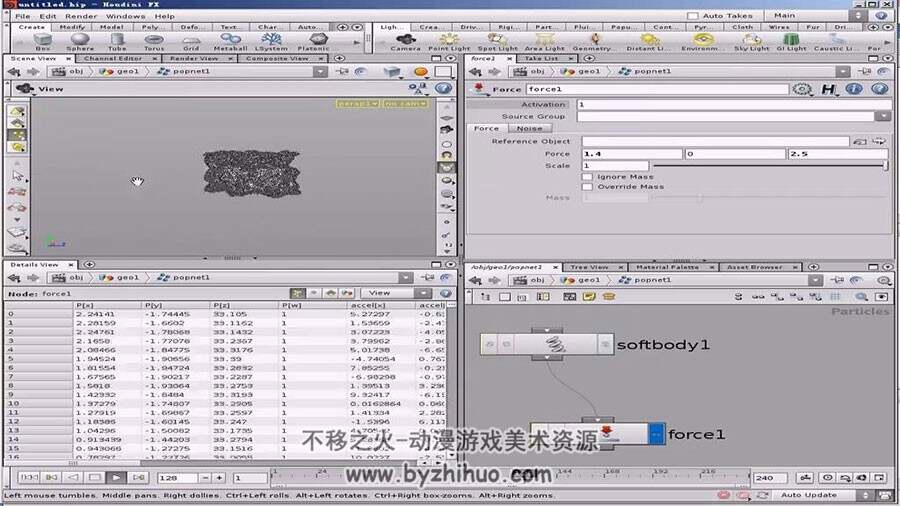
Task: Switch to the Noise tab
Action: tap(529, 129)
